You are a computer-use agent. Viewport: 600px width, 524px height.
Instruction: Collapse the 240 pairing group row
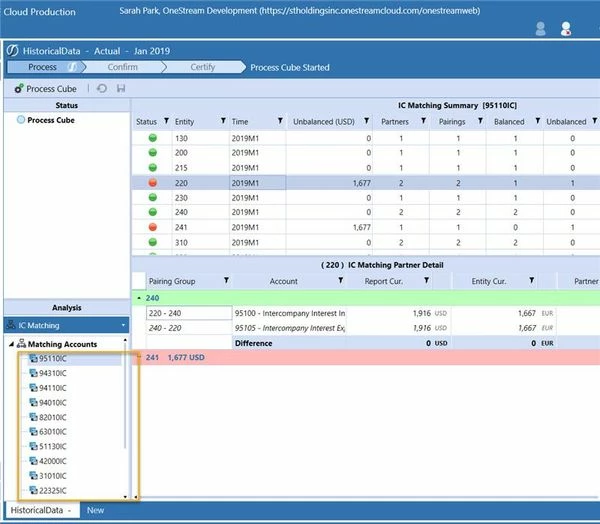point(139,298)
